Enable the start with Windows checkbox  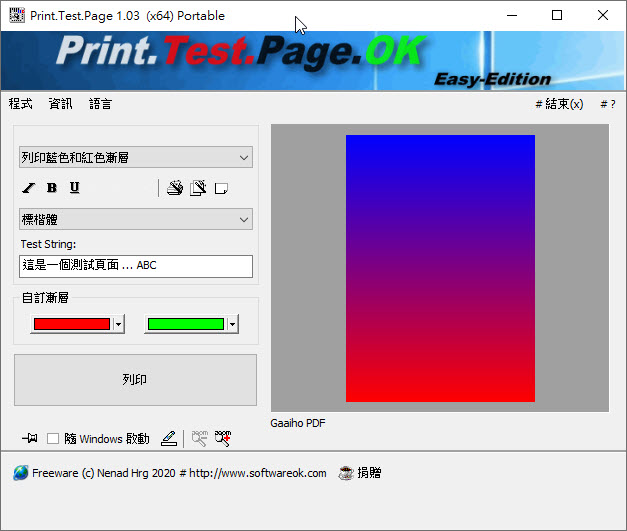53,439
